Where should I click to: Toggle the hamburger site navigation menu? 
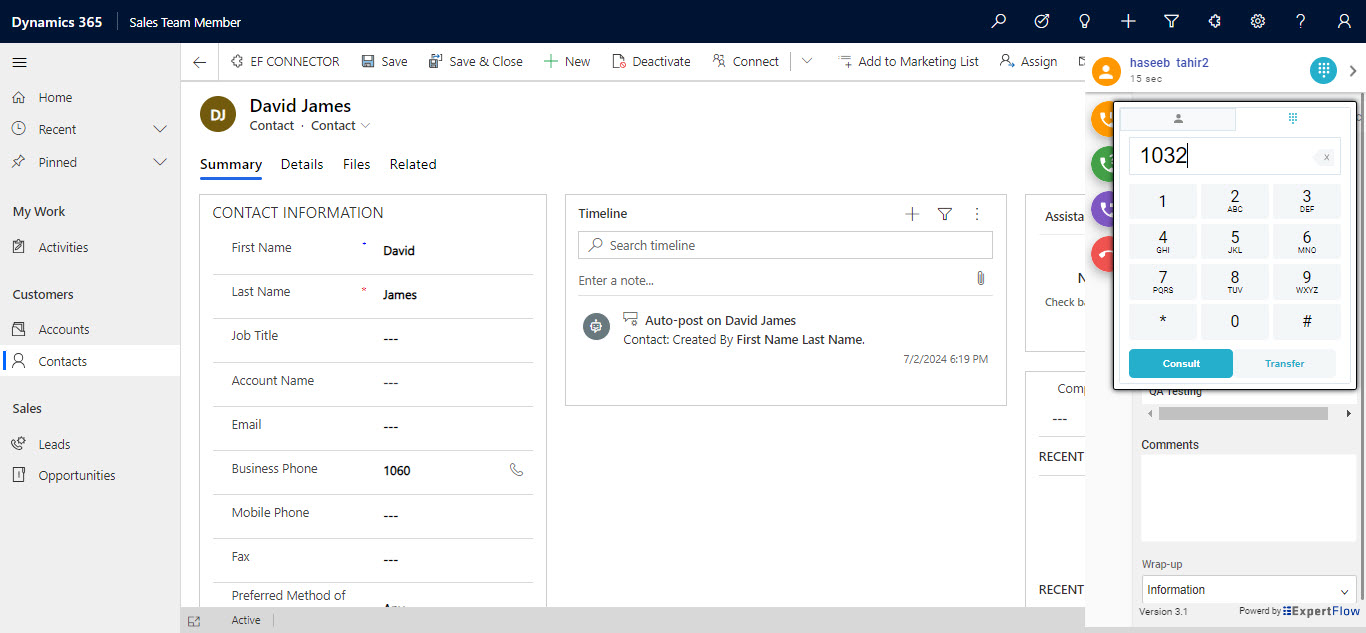19,62
